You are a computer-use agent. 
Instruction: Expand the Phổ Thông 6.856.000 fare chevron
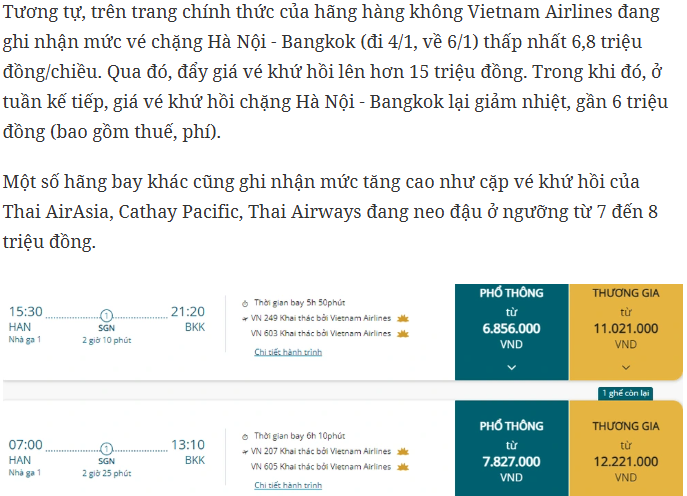click(511, 367)
